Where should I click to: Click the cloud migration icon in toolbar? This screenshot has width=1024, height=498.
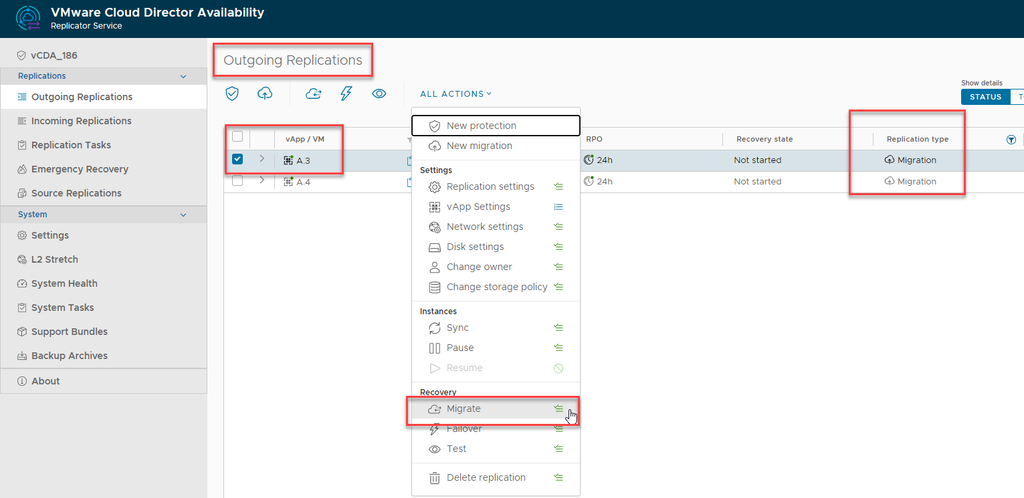click(x=264, y=93)
